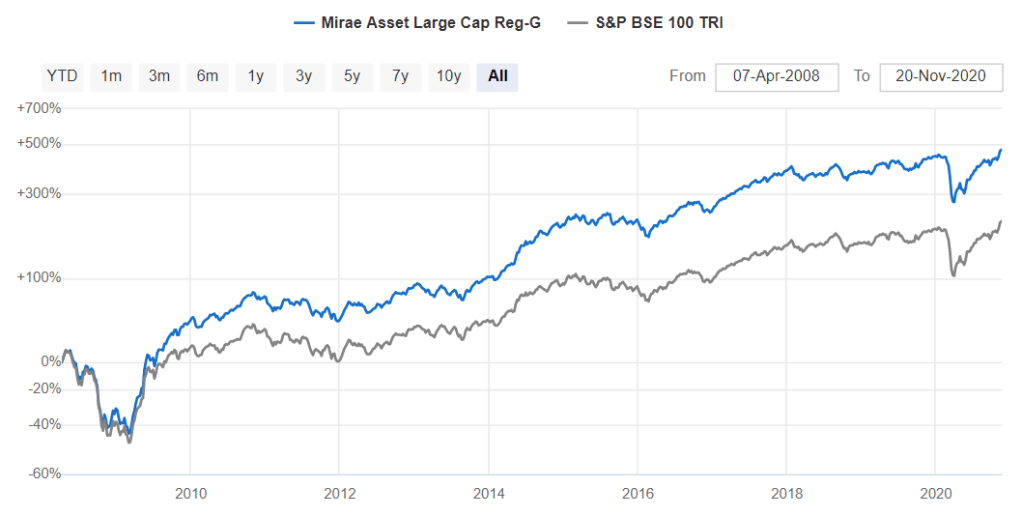Select the 10y range option
Viewport: 1022px width, 516px height.
click(x=448, y=76)
